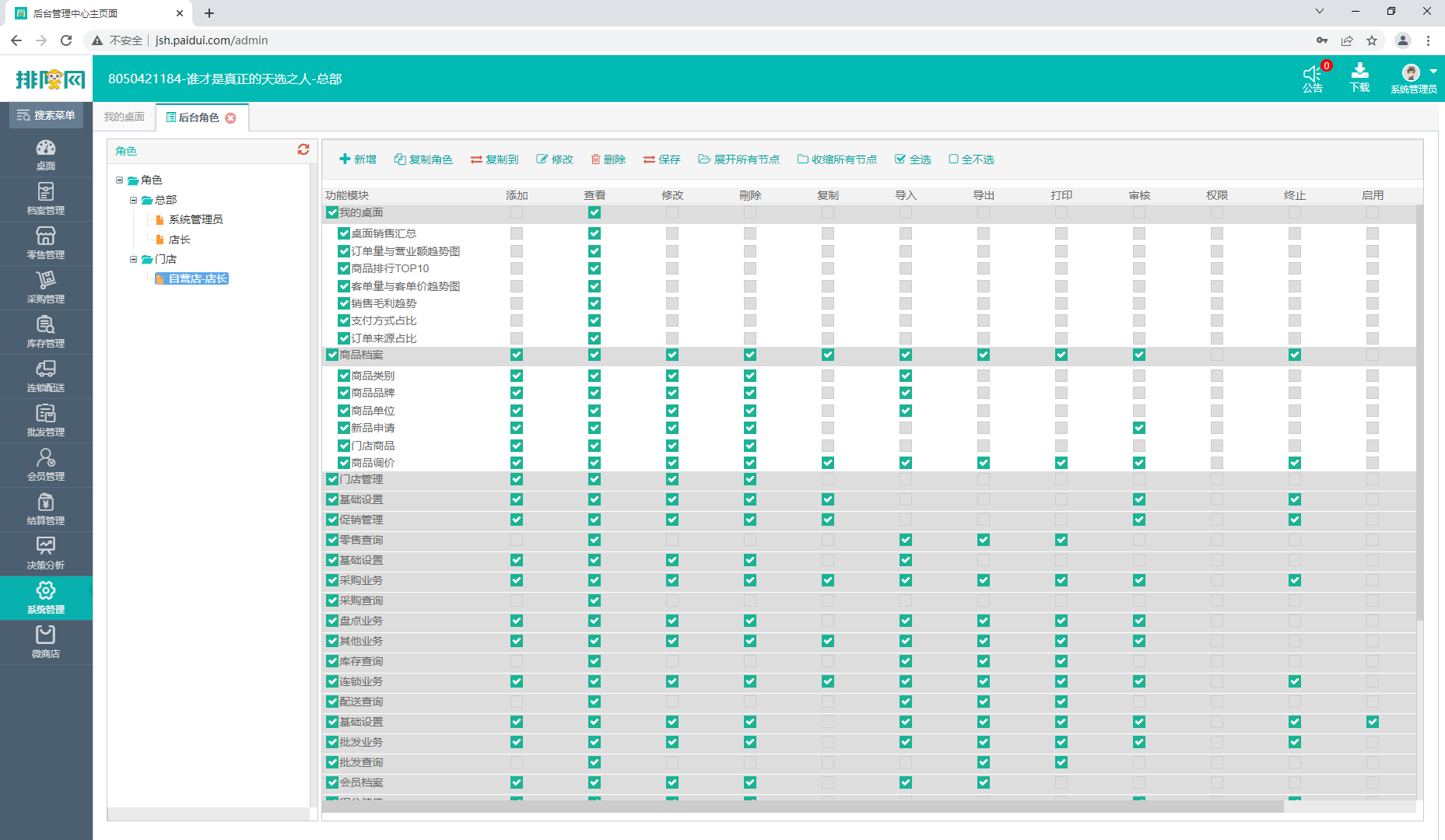The image size is (1445, 840).
Task: Open 决策分析 in the sidebar
Action: 46,554
